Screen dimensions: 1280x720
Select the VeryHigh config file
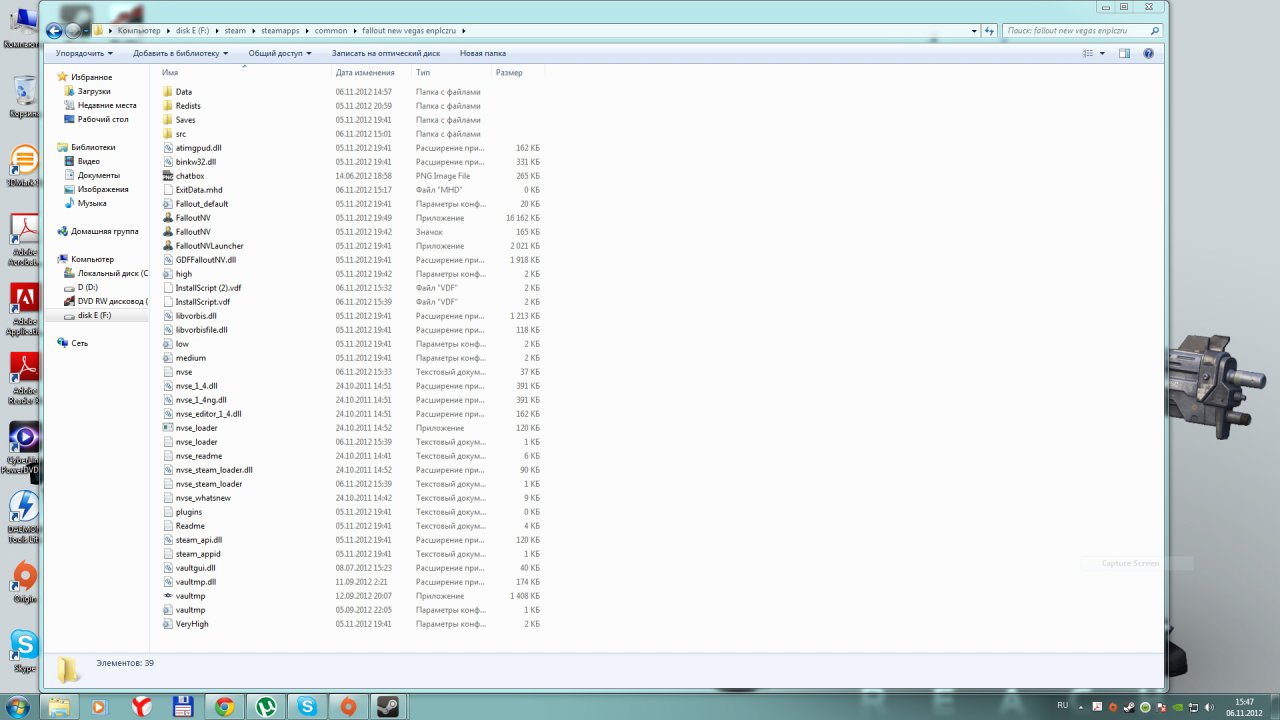[x=192, y=624]
